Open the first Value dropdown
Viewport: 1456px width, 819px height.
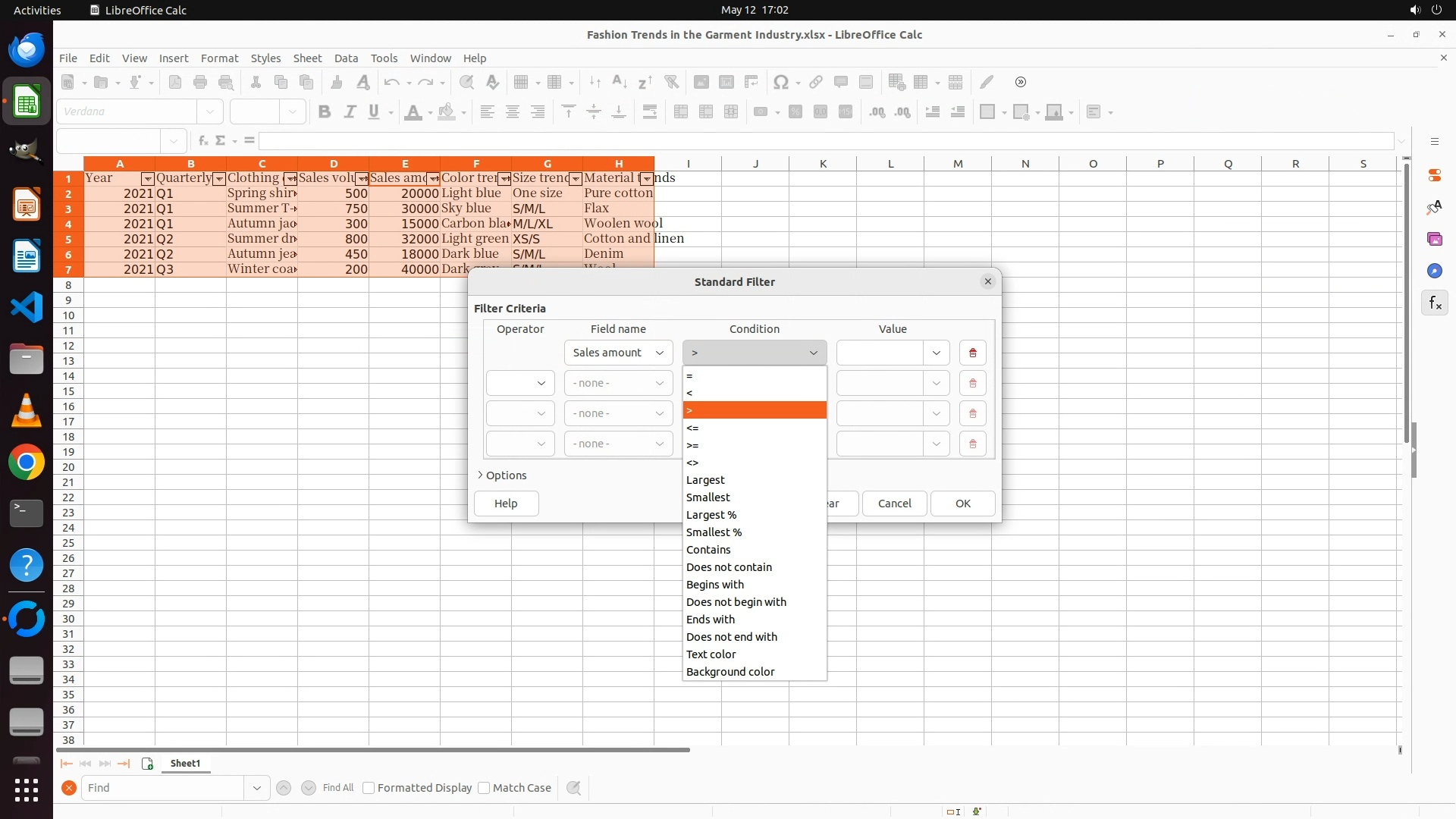pos(936,353)
